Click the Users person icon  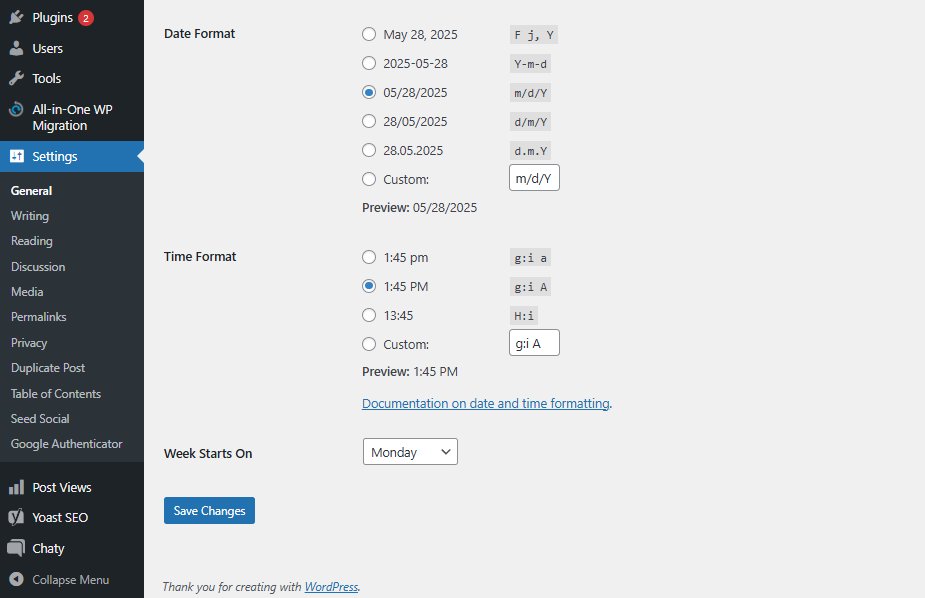[16, 48]
